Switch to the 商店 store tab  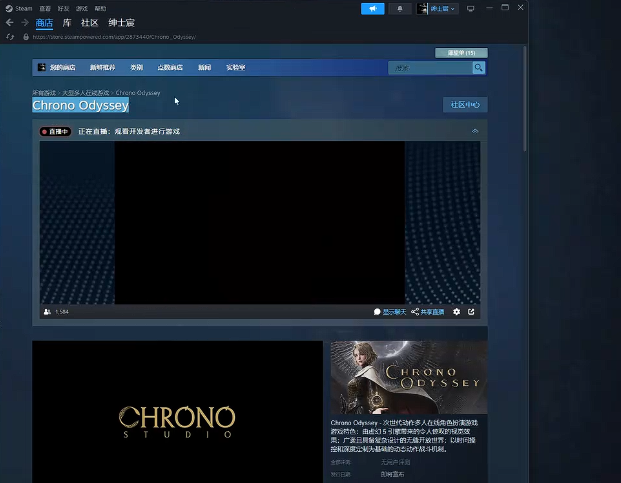tap(44, 23)
